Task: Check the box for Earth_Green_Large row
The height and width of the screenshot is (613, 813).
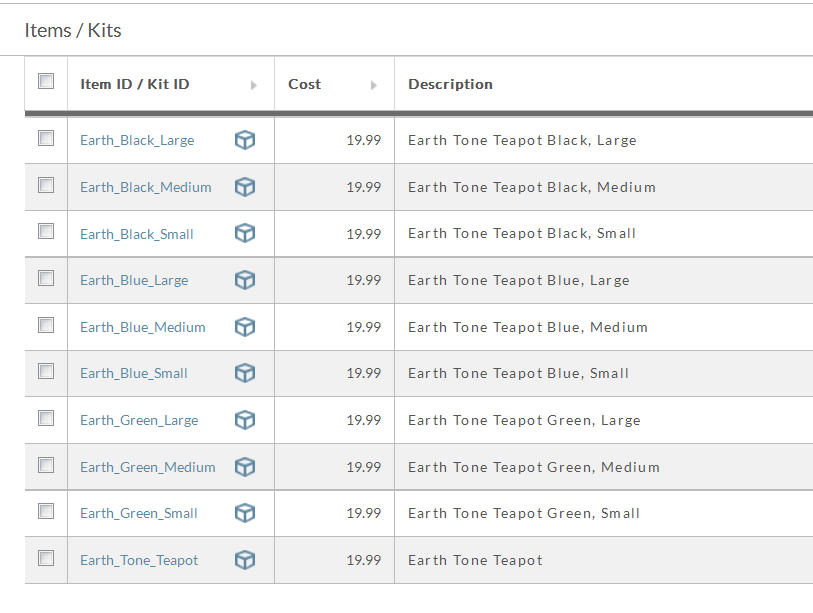Action: [46, 418]
